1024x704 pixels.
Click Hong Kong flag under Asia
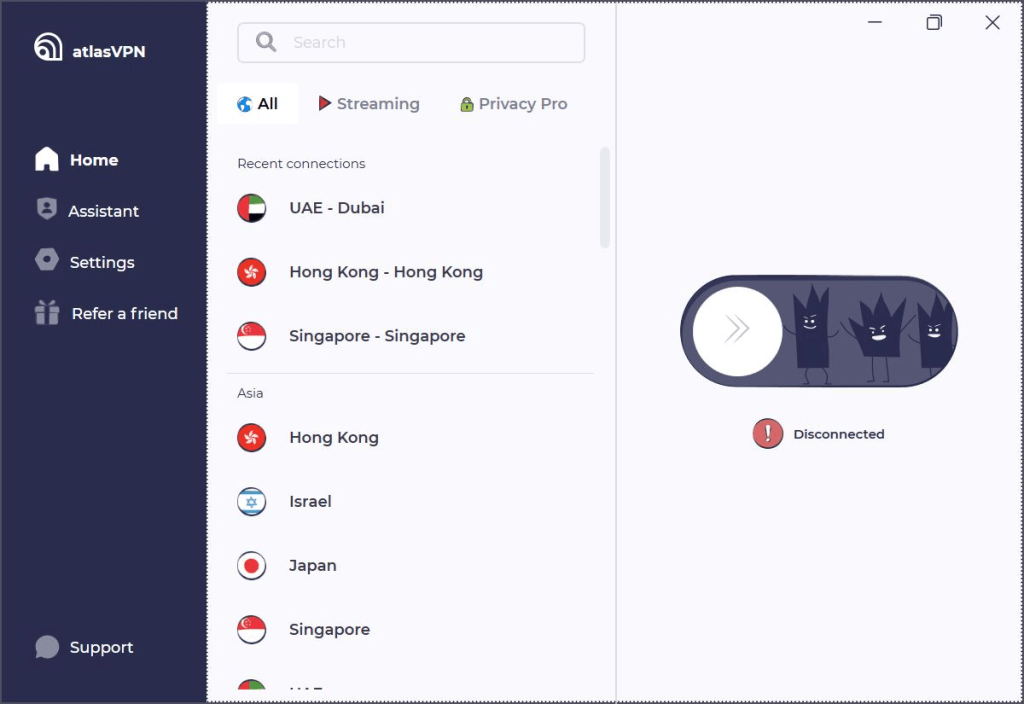[251, 438]
